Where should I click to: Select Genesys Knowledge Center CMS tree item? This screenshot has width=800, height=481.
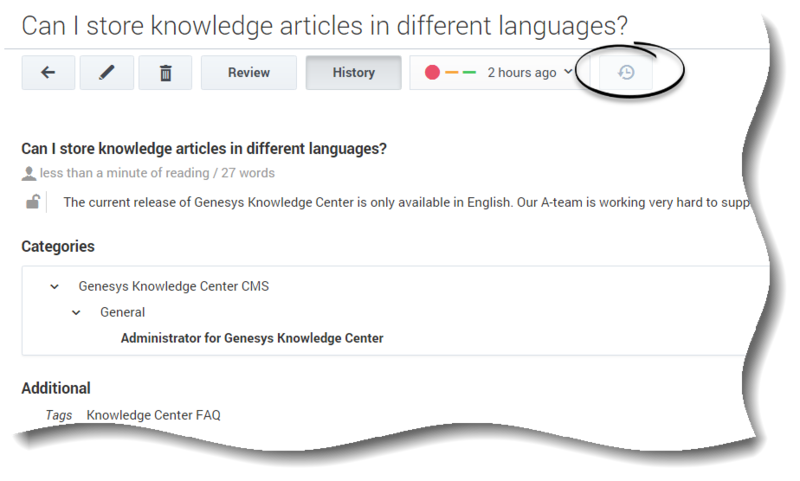(173, 286)
